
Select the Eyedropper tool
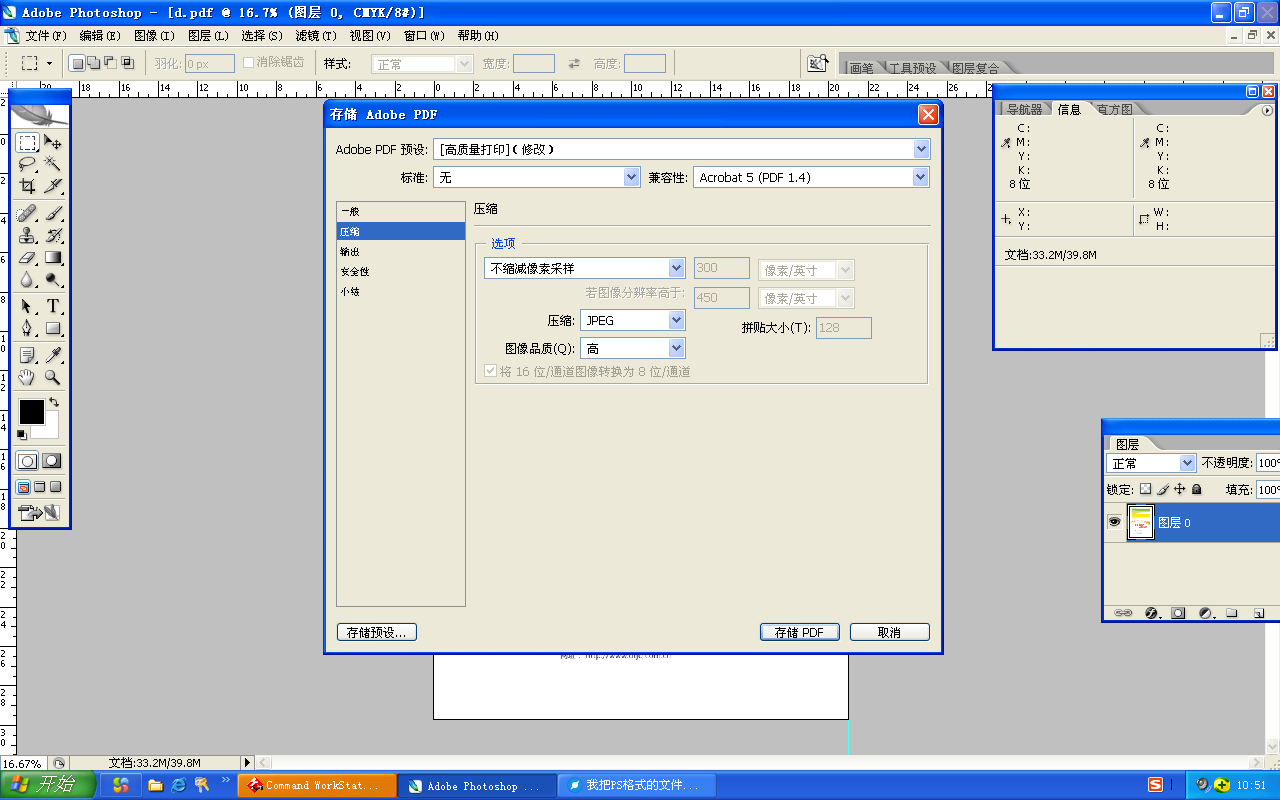click(x=53, y=355)
